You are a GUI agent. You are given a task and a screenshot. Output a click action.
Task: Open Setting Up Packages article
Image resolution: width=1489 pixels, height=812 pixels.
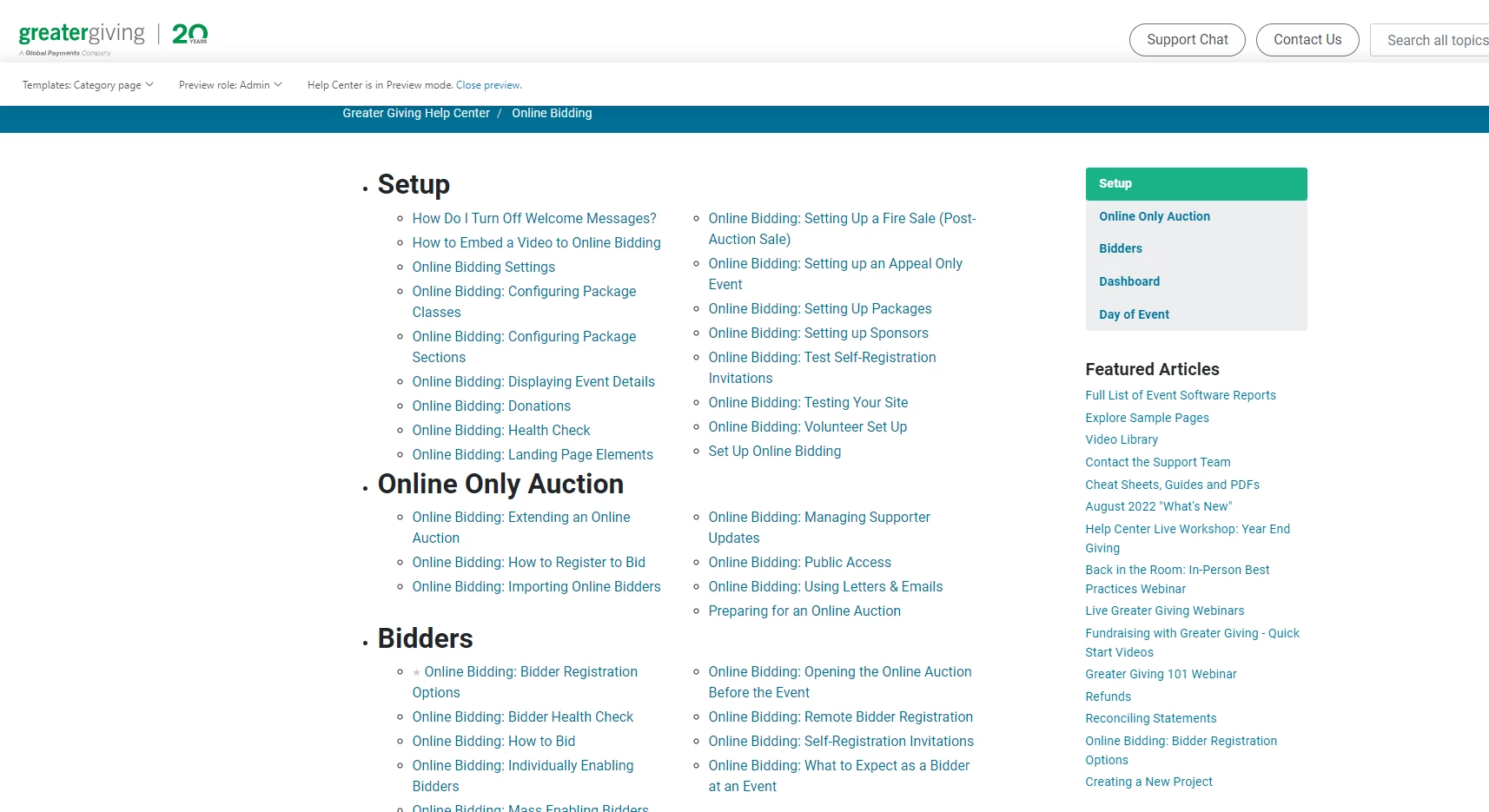(x=820, y=309)
